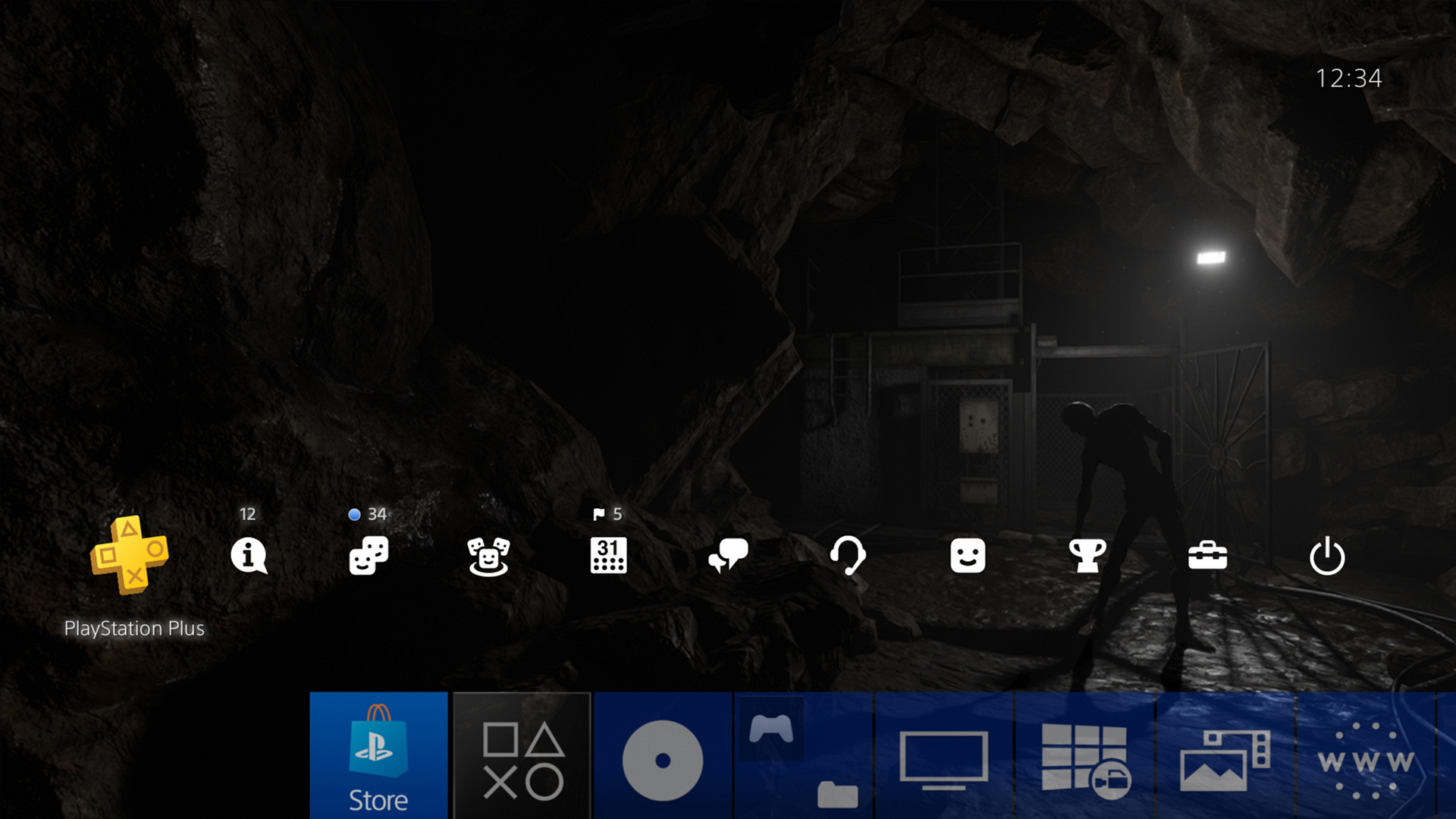Click the PlayStation Plus text label
1456x819 pixels.
pyautogui.click(x=134, y=629)
